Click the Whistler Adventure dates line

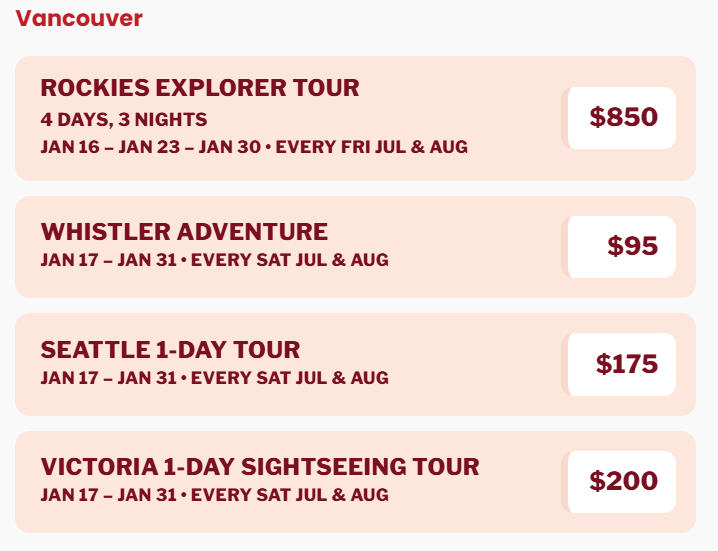point(215,260)
